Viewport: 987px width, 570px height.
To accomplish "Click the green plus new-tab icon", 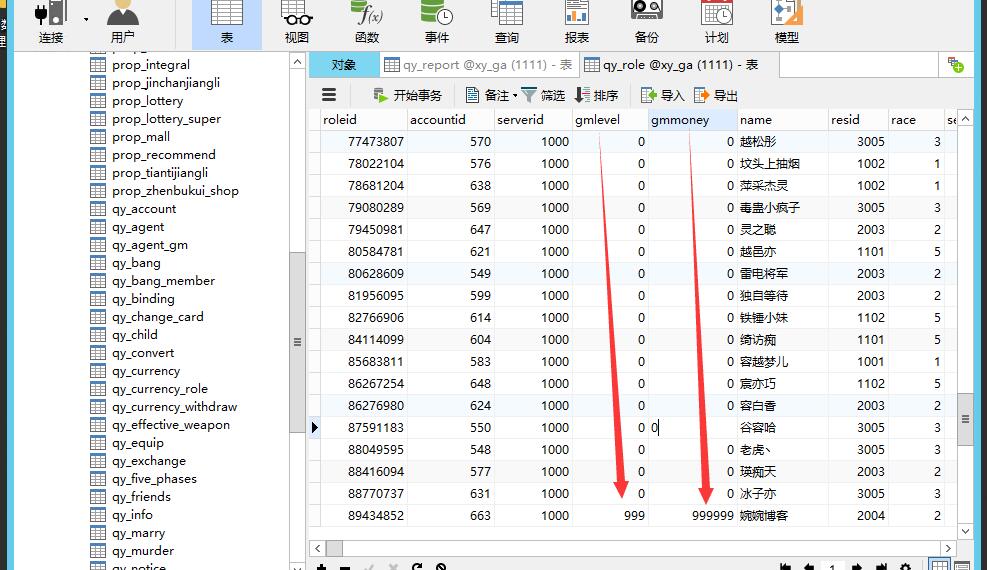I will click(x=956, y=65).
